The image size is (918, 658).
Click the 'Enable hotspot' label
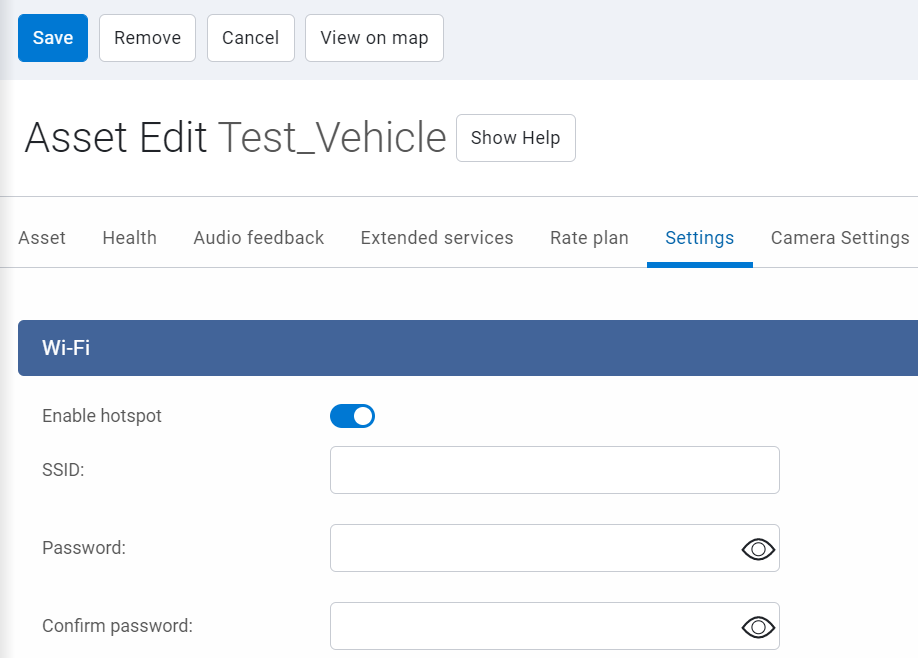102,416
